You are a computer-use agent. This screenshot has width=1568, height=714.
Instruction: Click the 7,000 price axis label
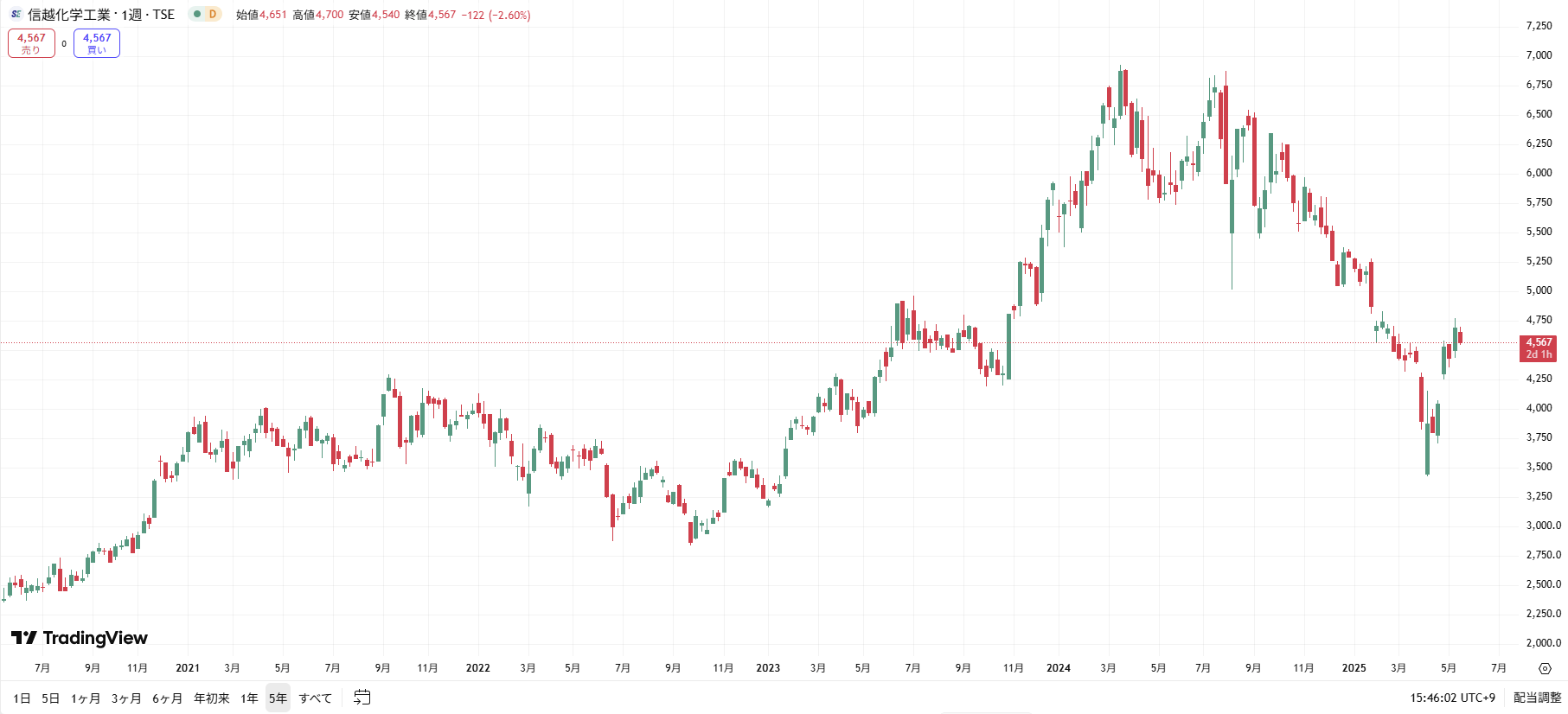tap(1539, 55)
